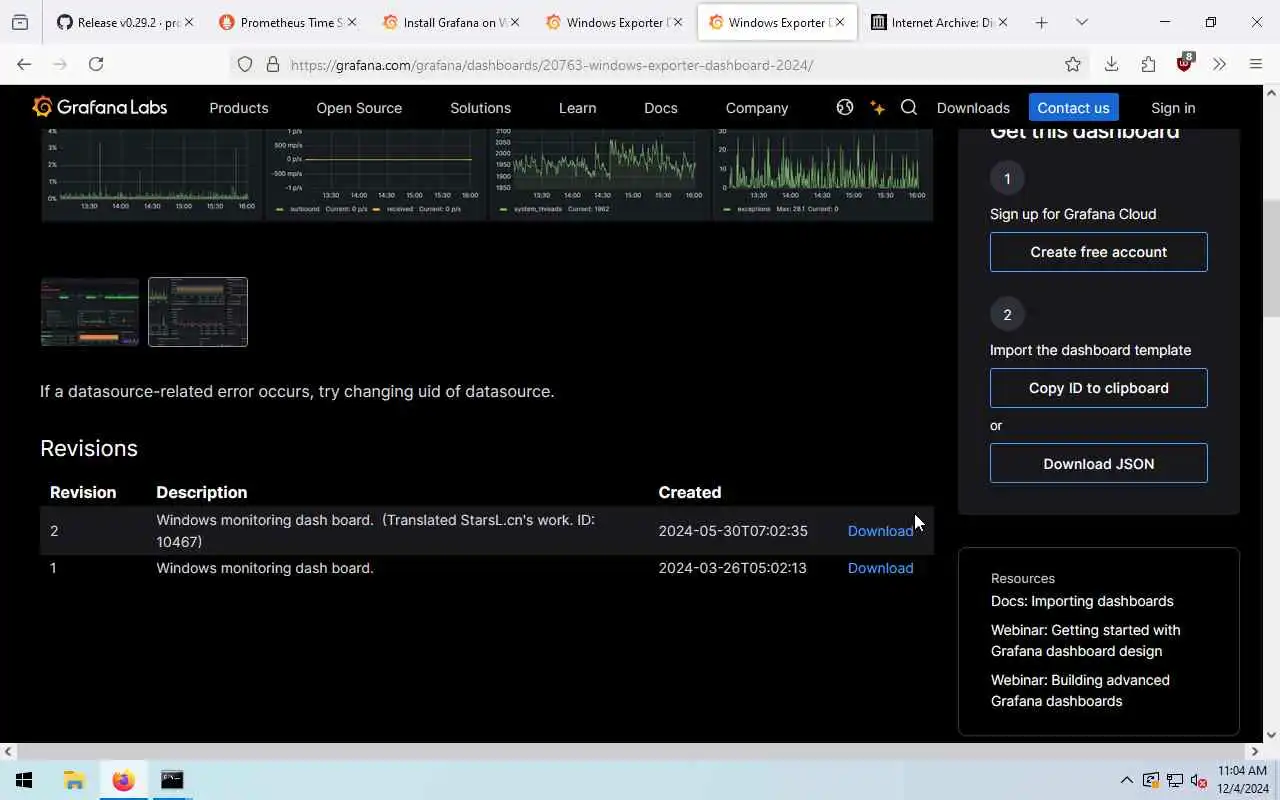The image size is (1280, 800).
Task: Click the taskbar clock and date
Action: [1242, 780]
